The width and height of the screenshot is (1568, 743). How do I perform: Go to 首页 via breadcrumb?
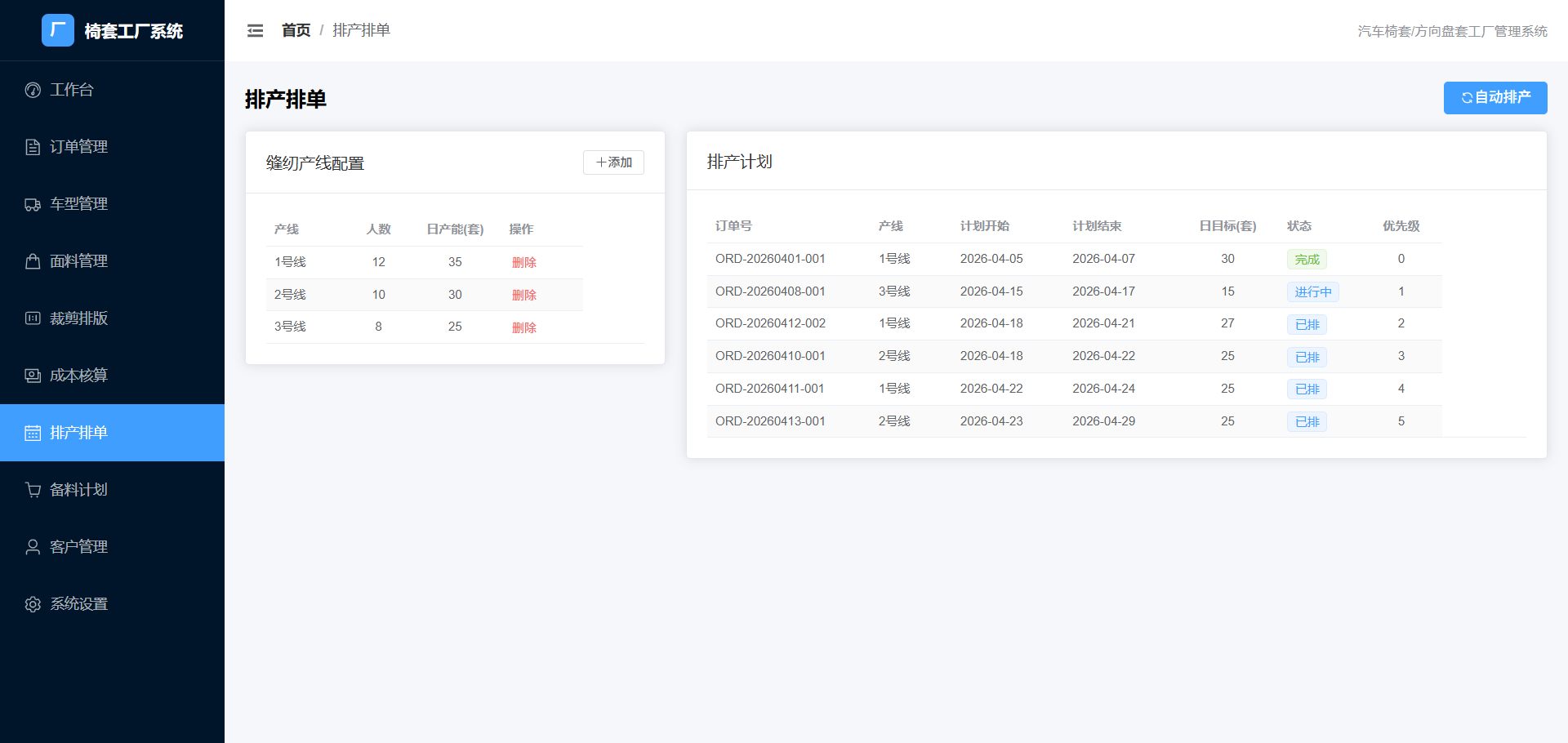(x=296, y=30)
